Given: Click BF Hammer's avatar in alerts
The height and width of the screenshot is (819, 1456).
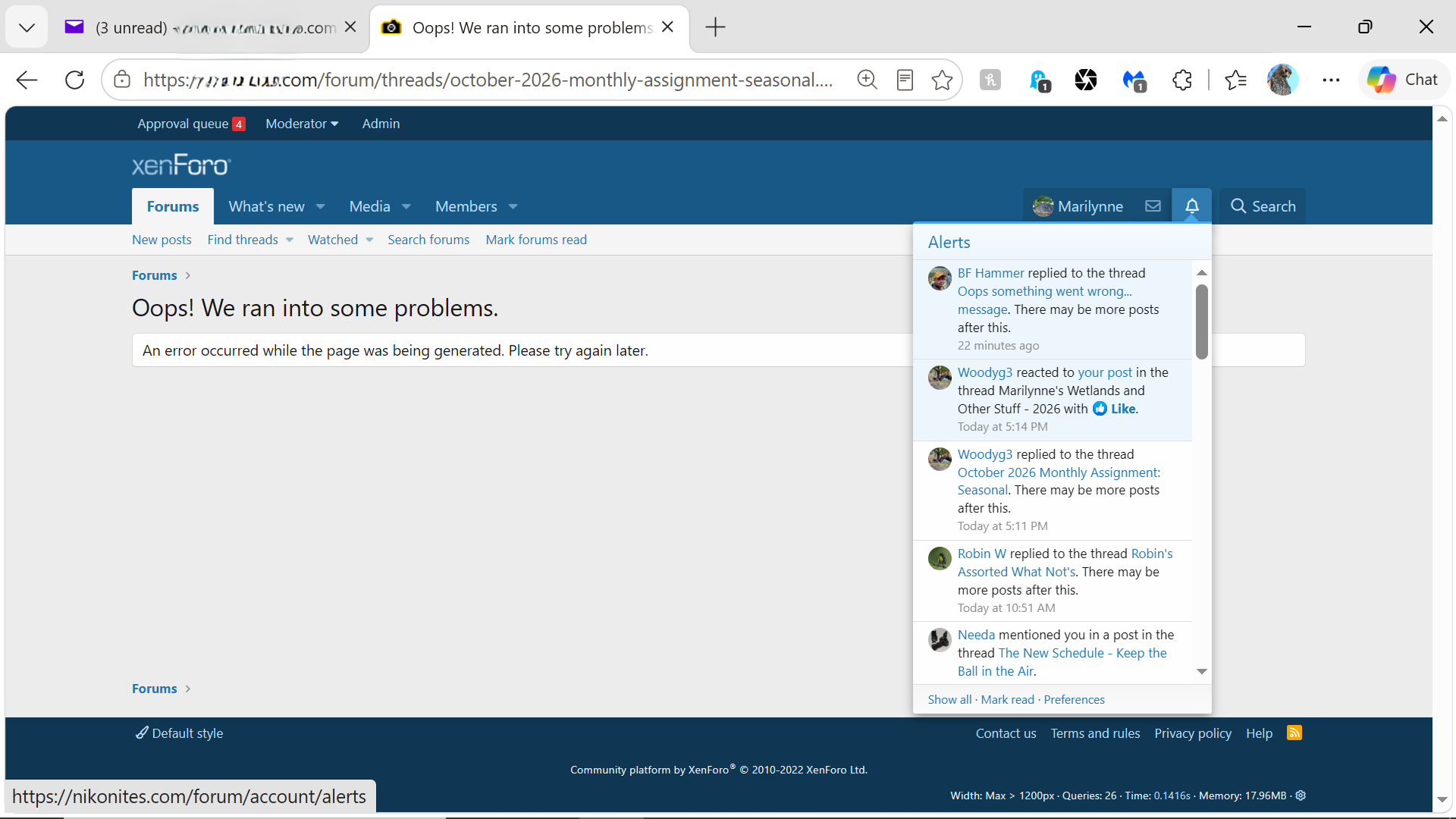Looking at the screenshot, I should (x=940, y=278).
